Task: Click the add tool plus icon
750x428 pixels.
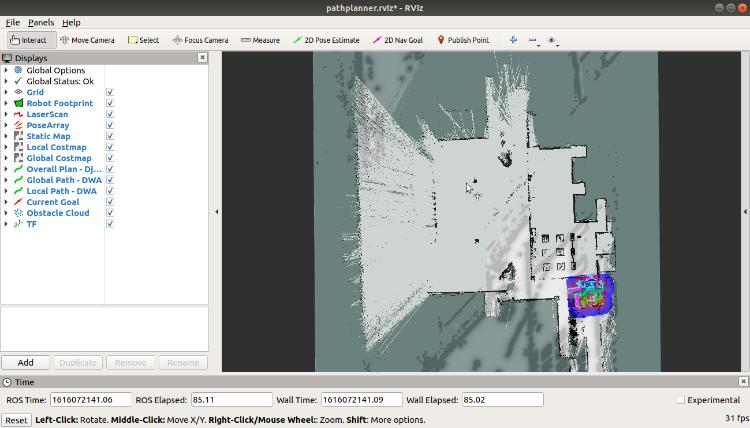Action: 514,40
